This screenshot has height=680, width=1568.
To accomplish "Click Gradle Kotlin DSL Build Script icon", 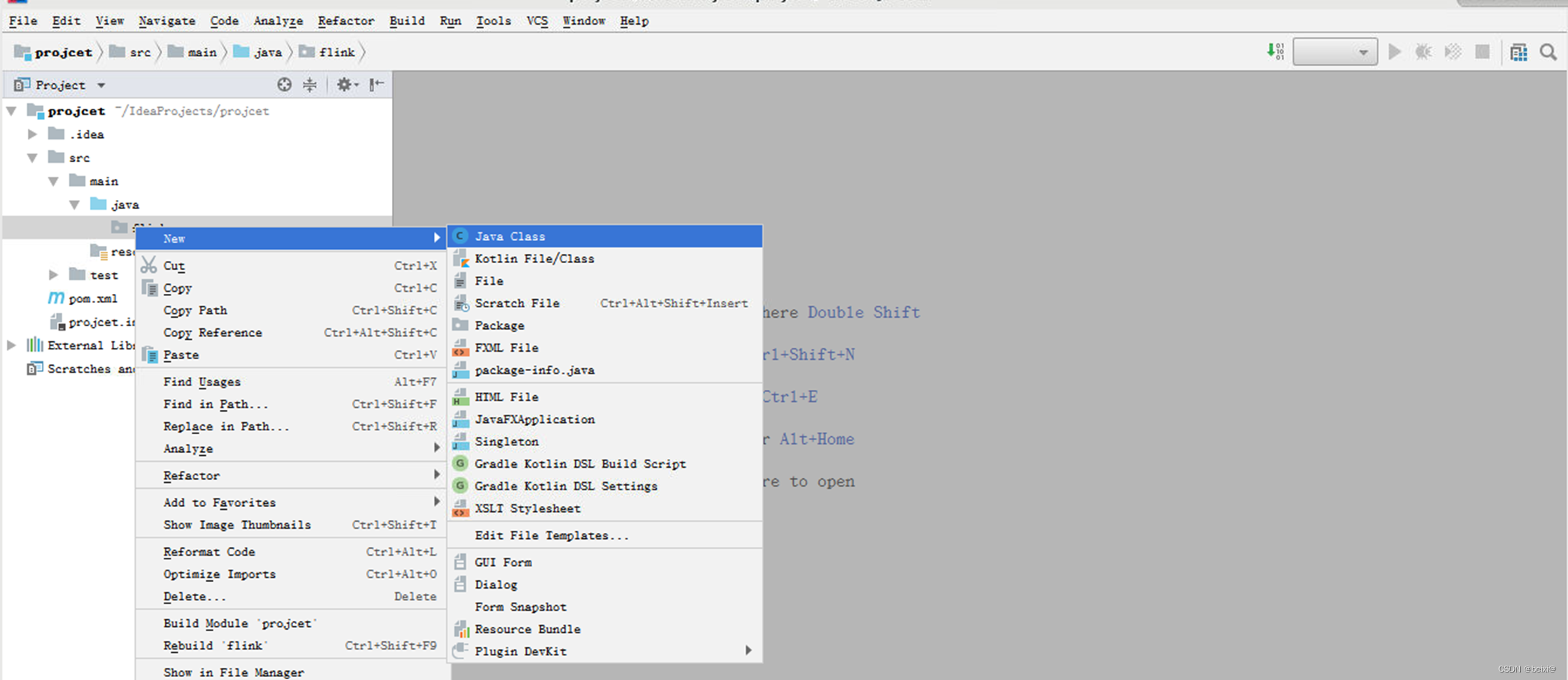I will 460,463.
